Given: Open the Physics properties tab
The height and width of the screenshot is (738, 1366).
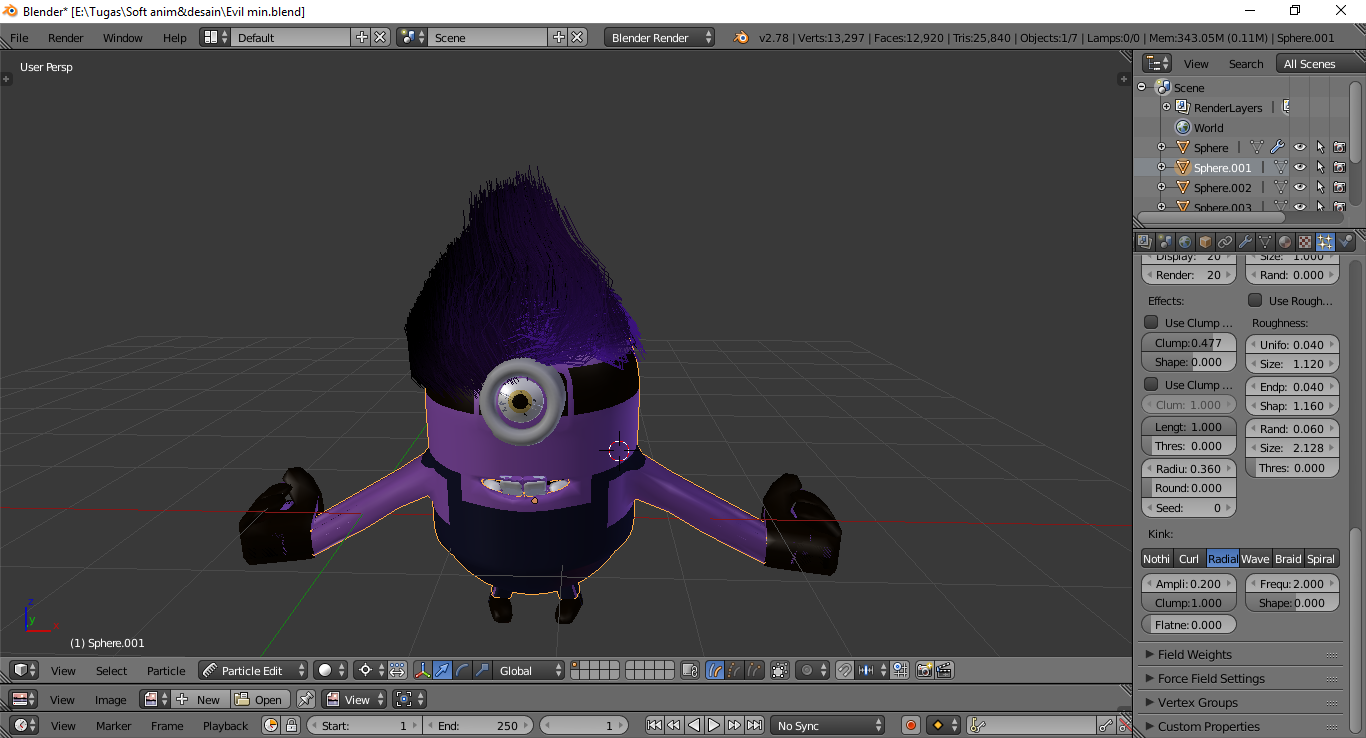Looking at the screenshot, I should pyautogui.click(x=1346, y=242).
